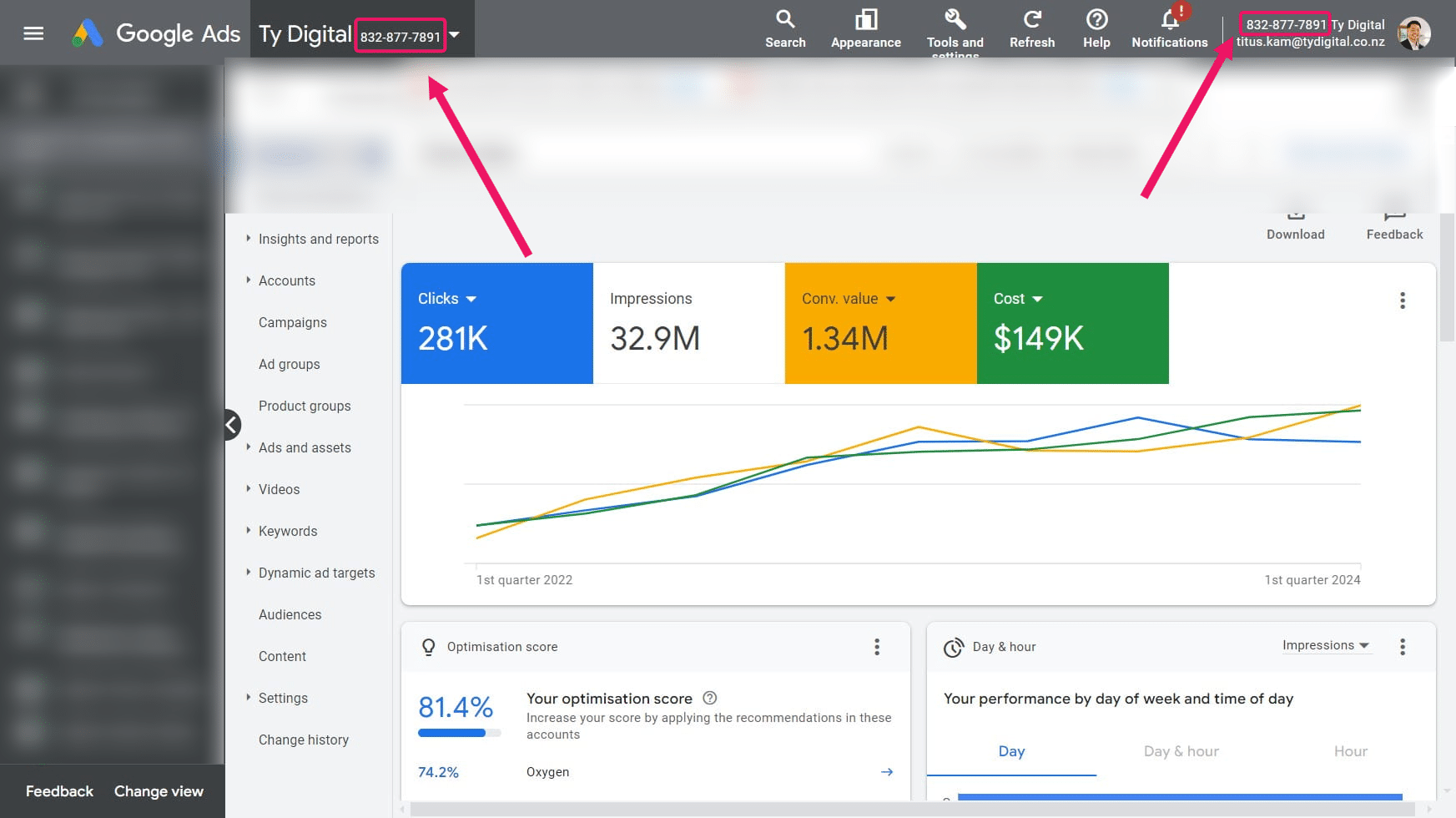Image resolution: width=1456 pixels, height=818 pixels.
Task: Open the Clicks metric dropdown
Action: tap(472, 298)
